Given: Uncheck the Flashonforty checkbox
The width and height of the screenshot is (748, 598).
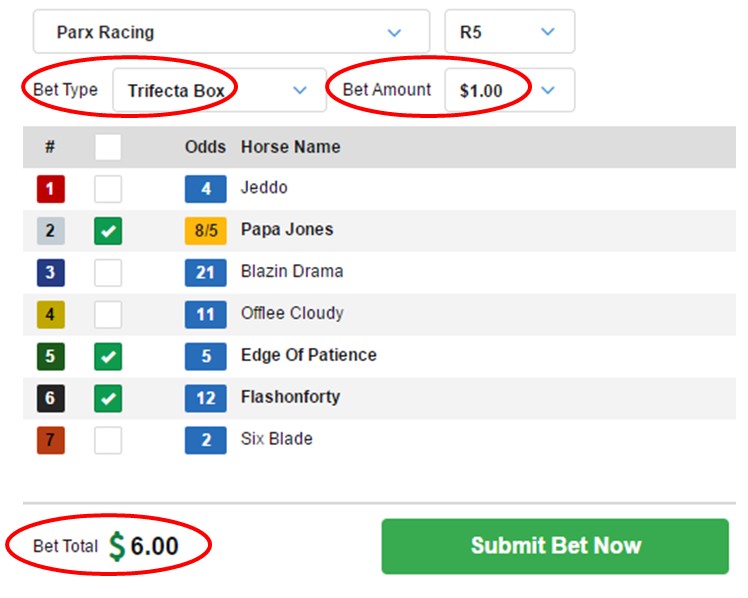Looking at the screenshot, I should coord(108,398).
